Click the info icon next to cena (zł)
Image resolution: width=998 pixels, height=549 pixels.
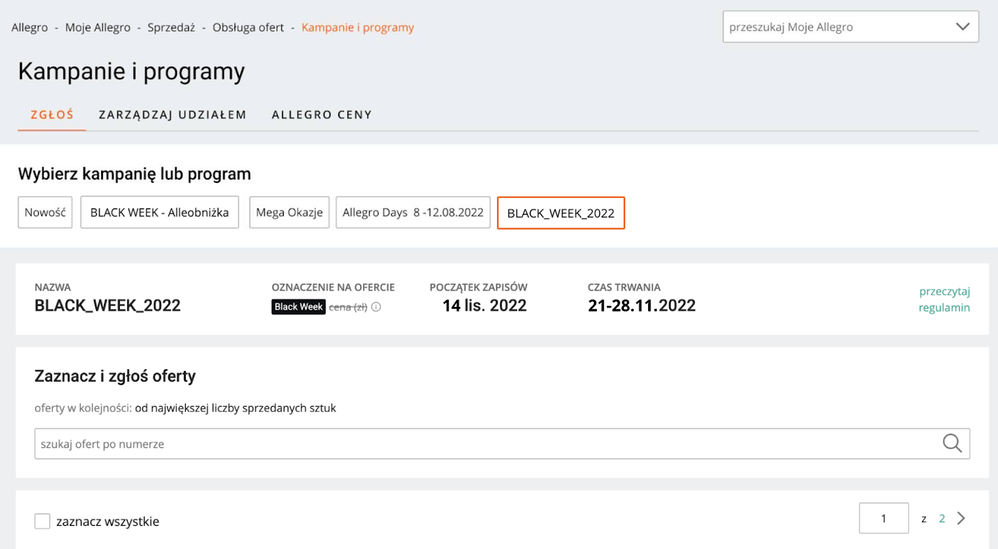[x=376, y=307]
